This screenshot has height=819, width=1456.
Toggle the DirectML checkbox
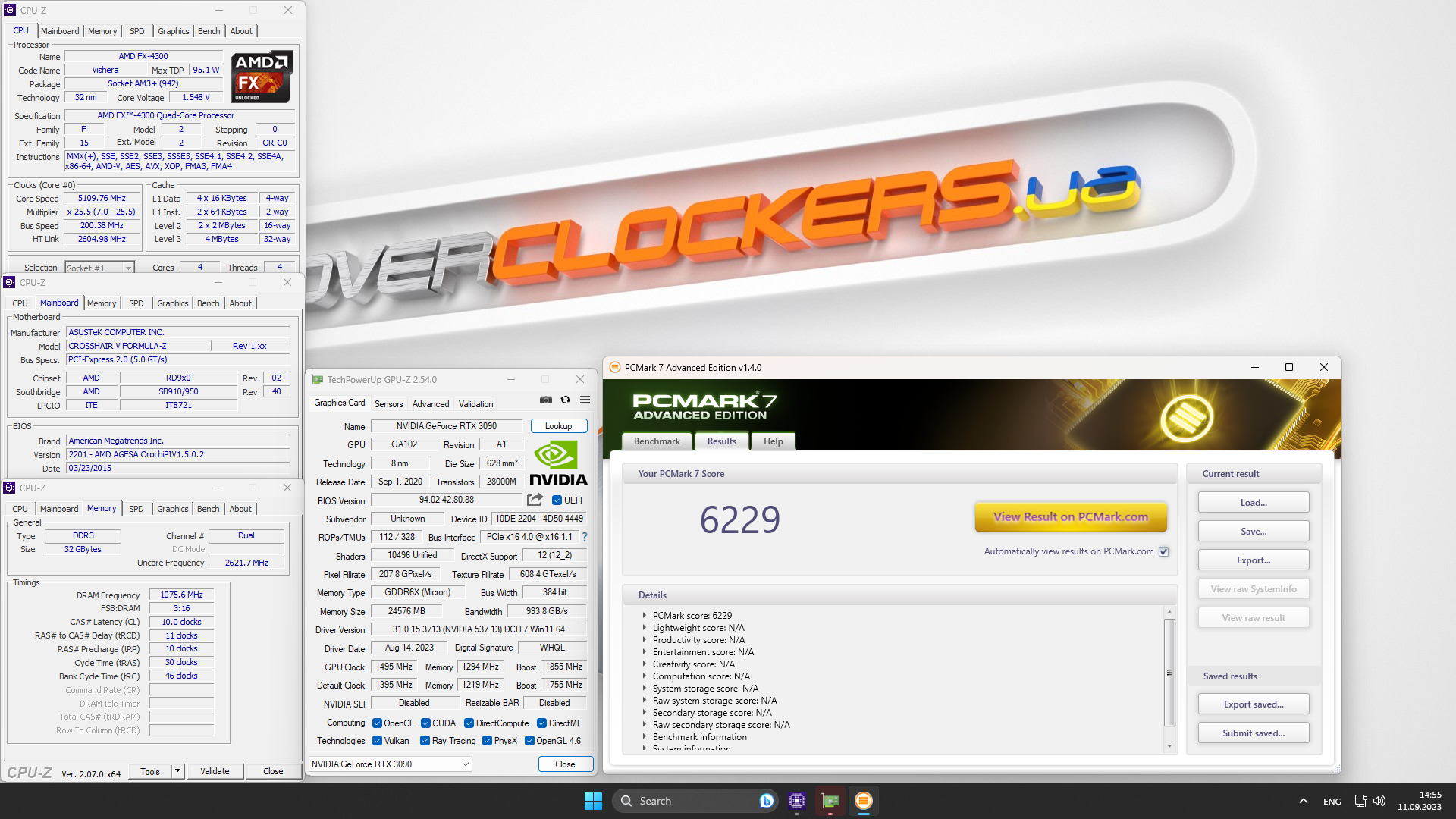(x=541, y=723)
